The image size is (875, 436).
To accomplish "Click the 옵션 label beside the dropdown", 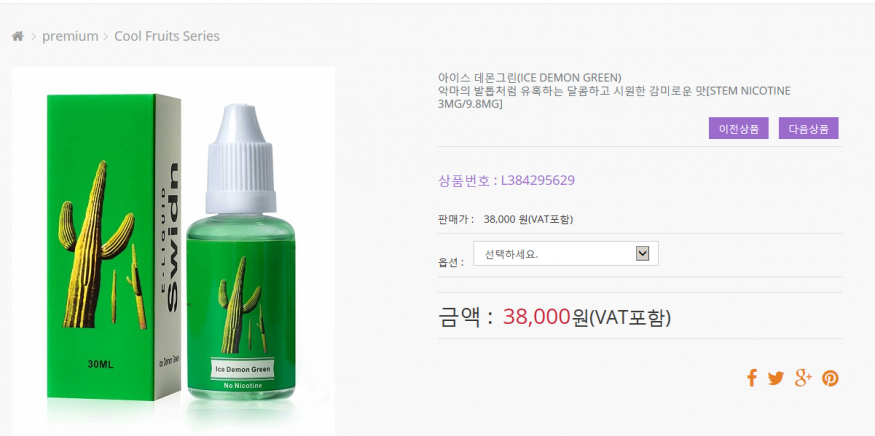I will 451,262.
